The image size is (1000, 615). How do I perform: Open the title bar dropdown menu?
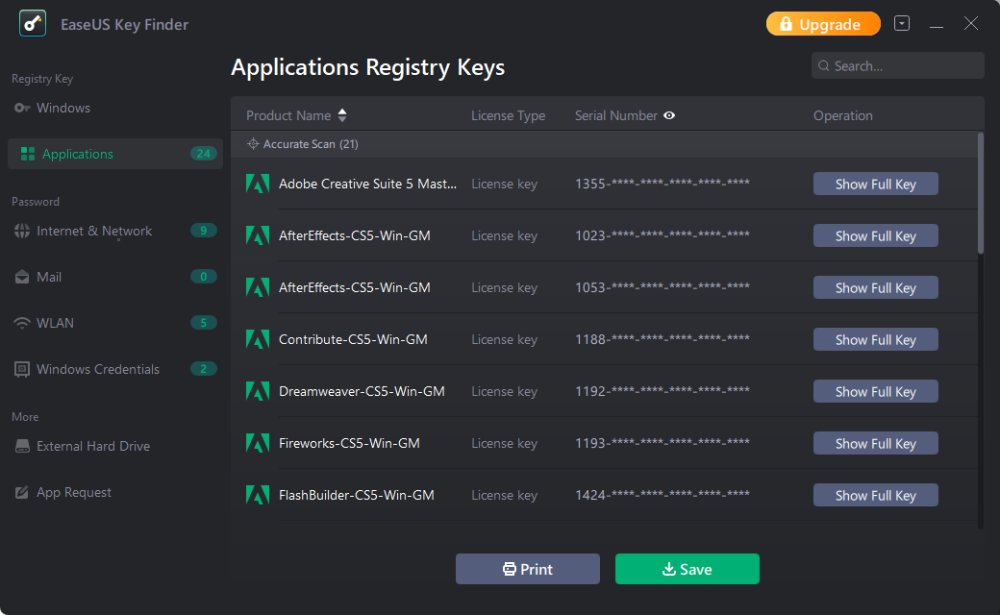tap(902, 23)
